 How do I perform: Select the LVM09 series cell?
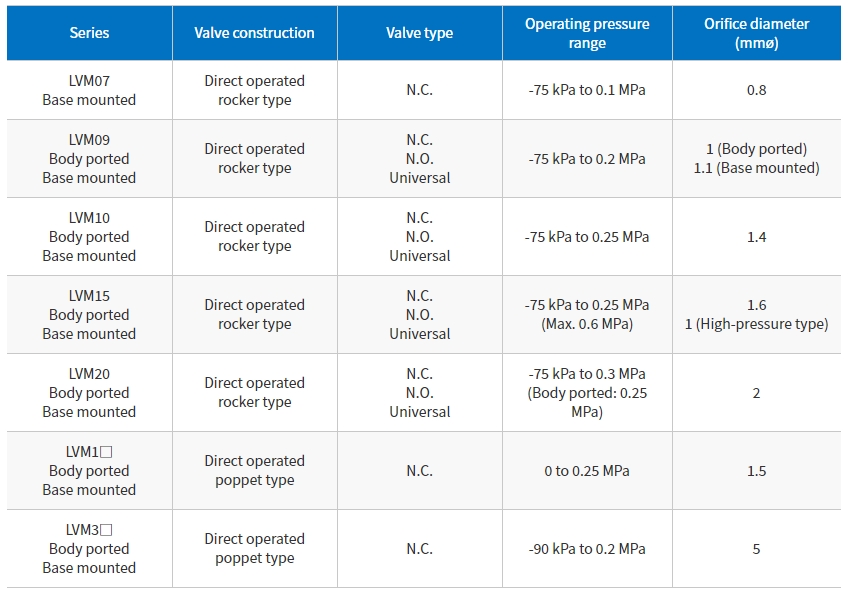pyautogui.click(x=90, y=158)
